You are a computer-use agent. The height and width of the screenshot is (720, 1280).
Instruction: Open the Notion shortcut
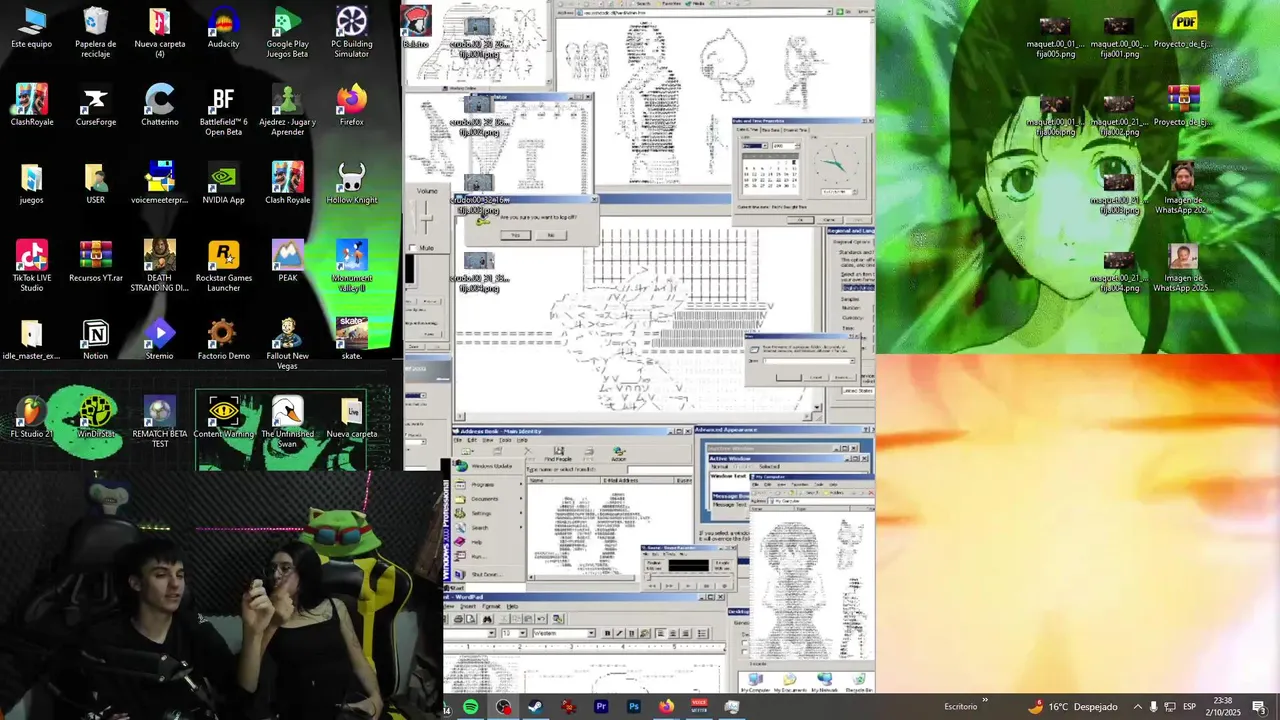[96, 340]
